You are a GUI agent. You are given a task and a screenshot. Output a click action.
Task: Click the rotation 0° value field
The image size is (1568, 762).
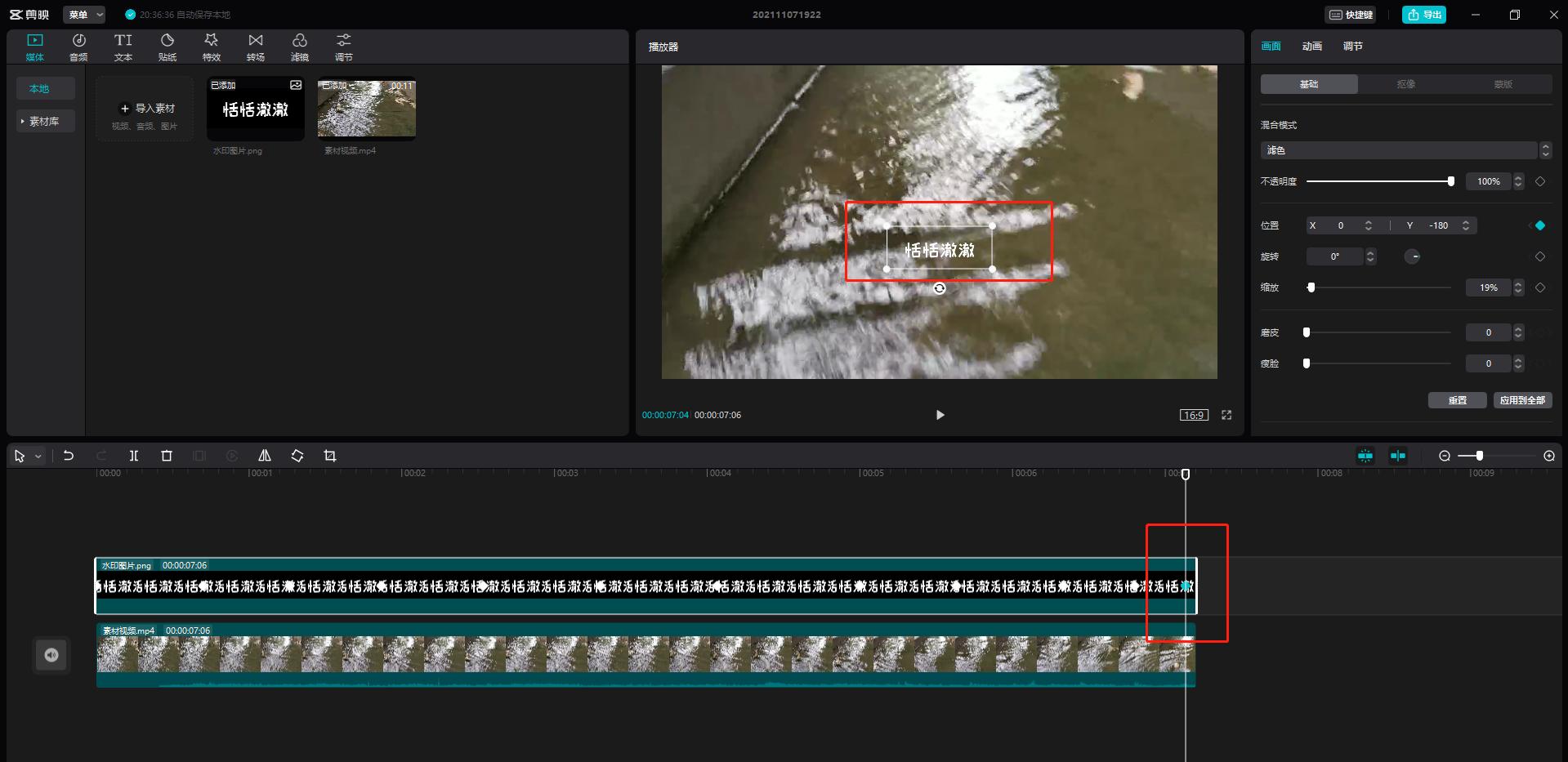click(1335, 256)
